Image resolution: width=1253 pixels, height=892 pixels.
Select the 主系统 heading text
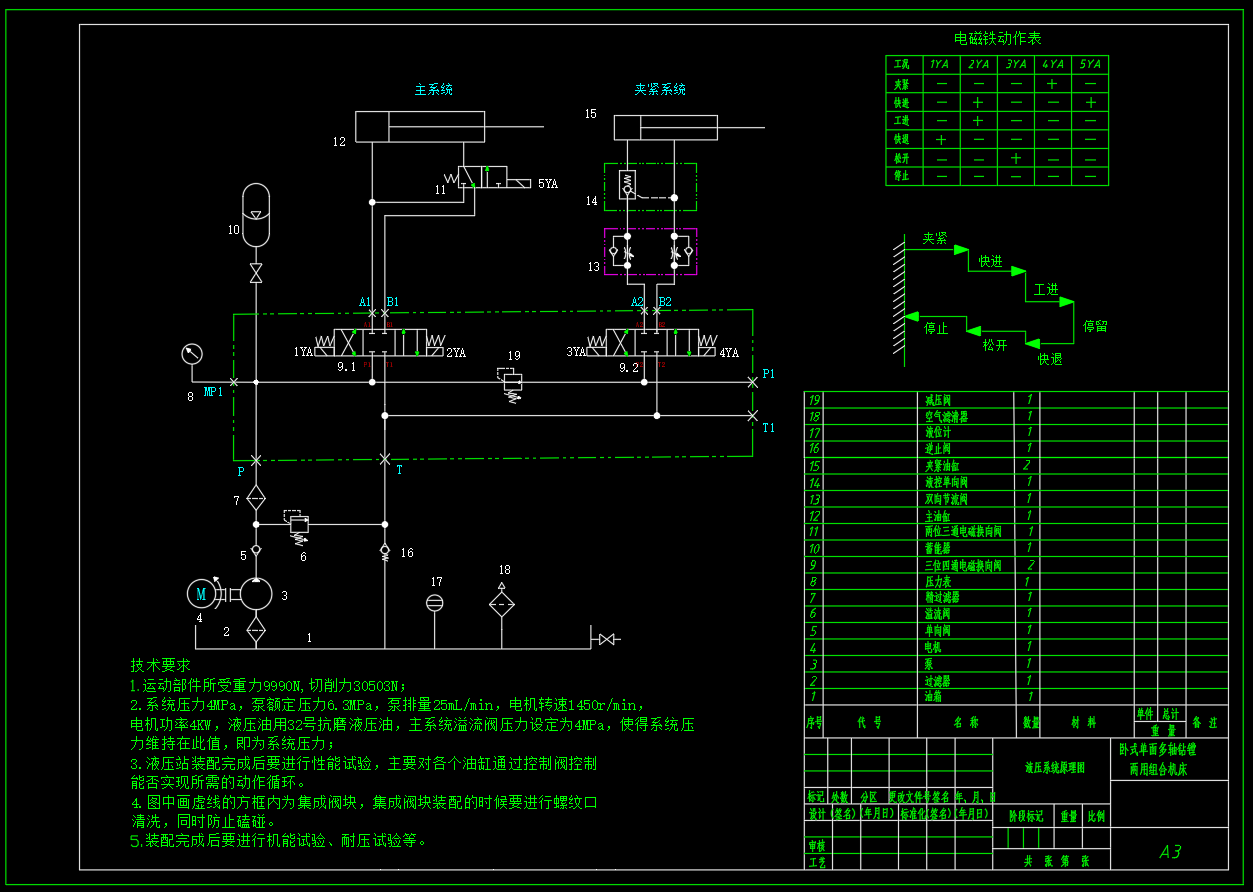pyautogui.click(x=434, y=89)
